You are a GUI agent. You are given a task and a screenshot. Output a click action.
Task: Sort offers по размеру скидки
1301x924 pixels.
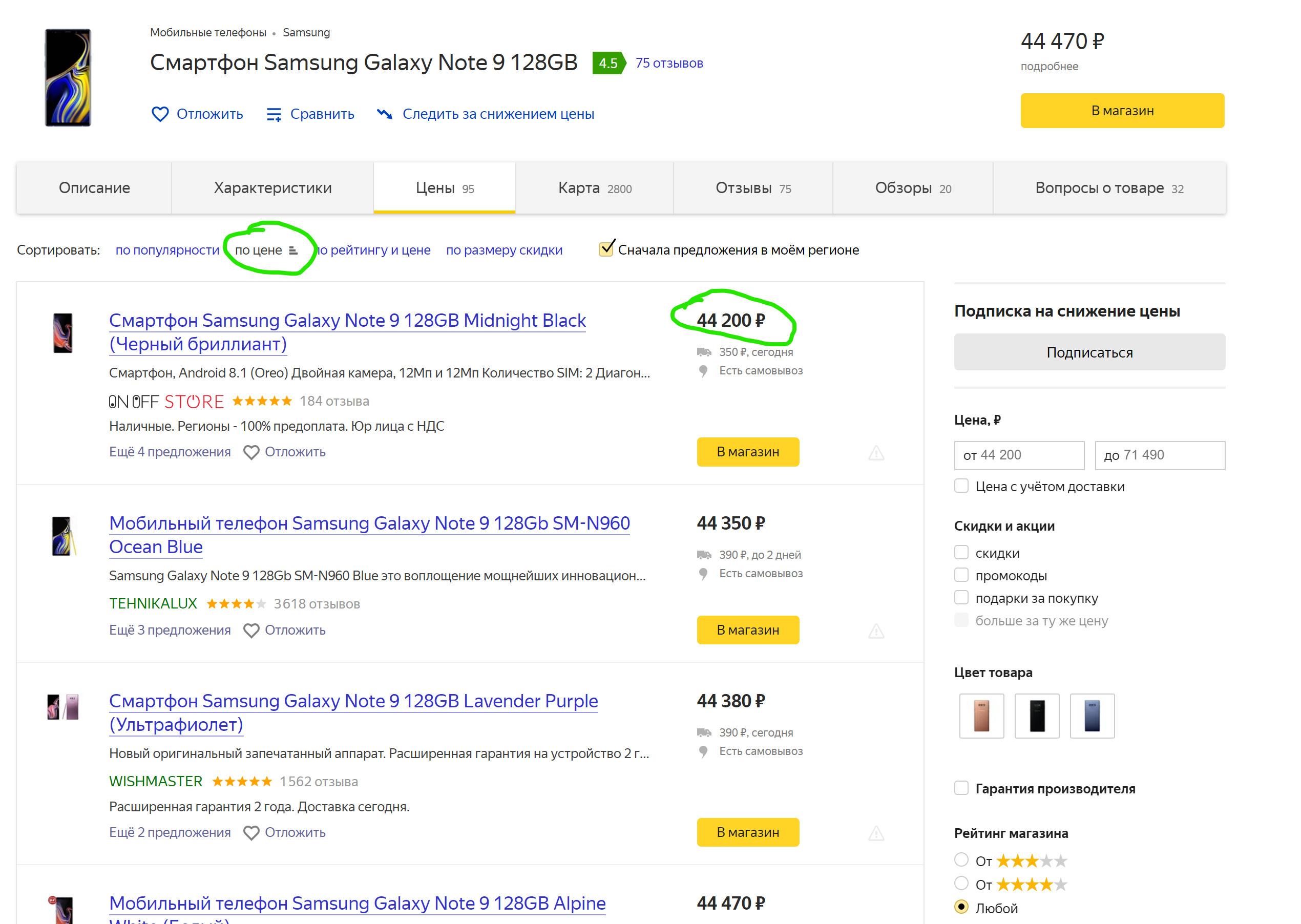[504, 250]
